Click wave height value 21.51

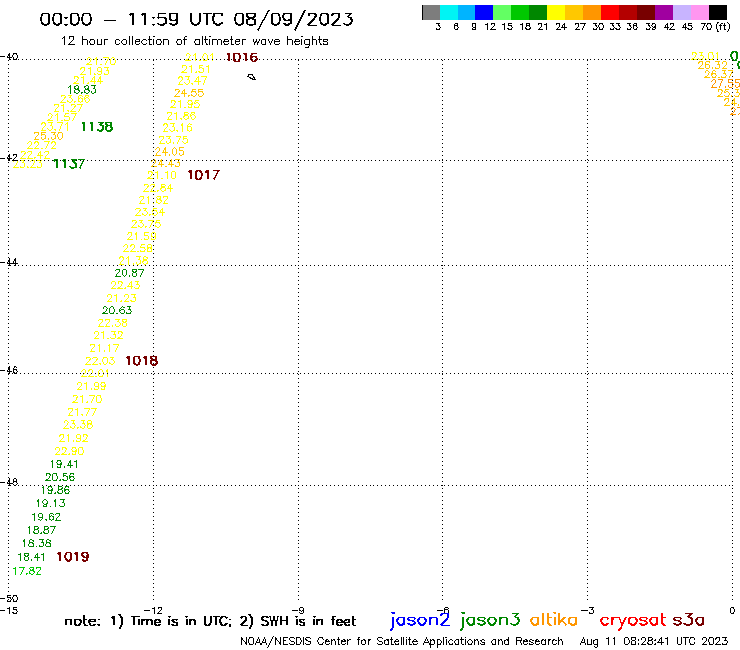(x=196, y=69)
